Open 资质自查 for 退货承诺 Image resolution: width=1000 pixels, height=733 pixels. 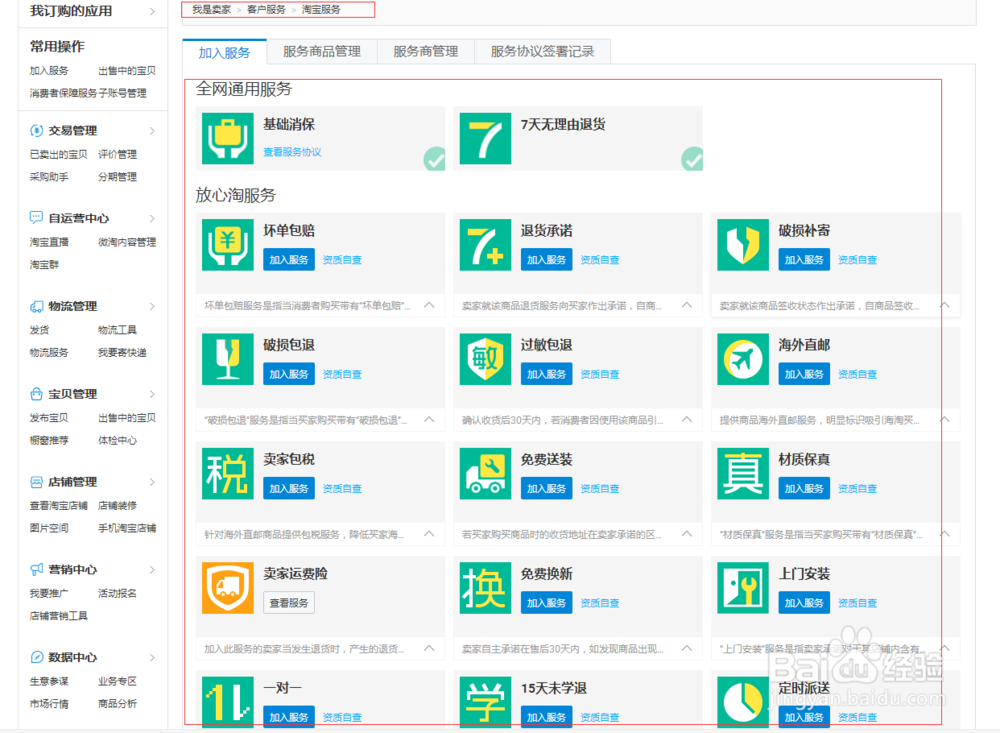(x=600, y=260)
